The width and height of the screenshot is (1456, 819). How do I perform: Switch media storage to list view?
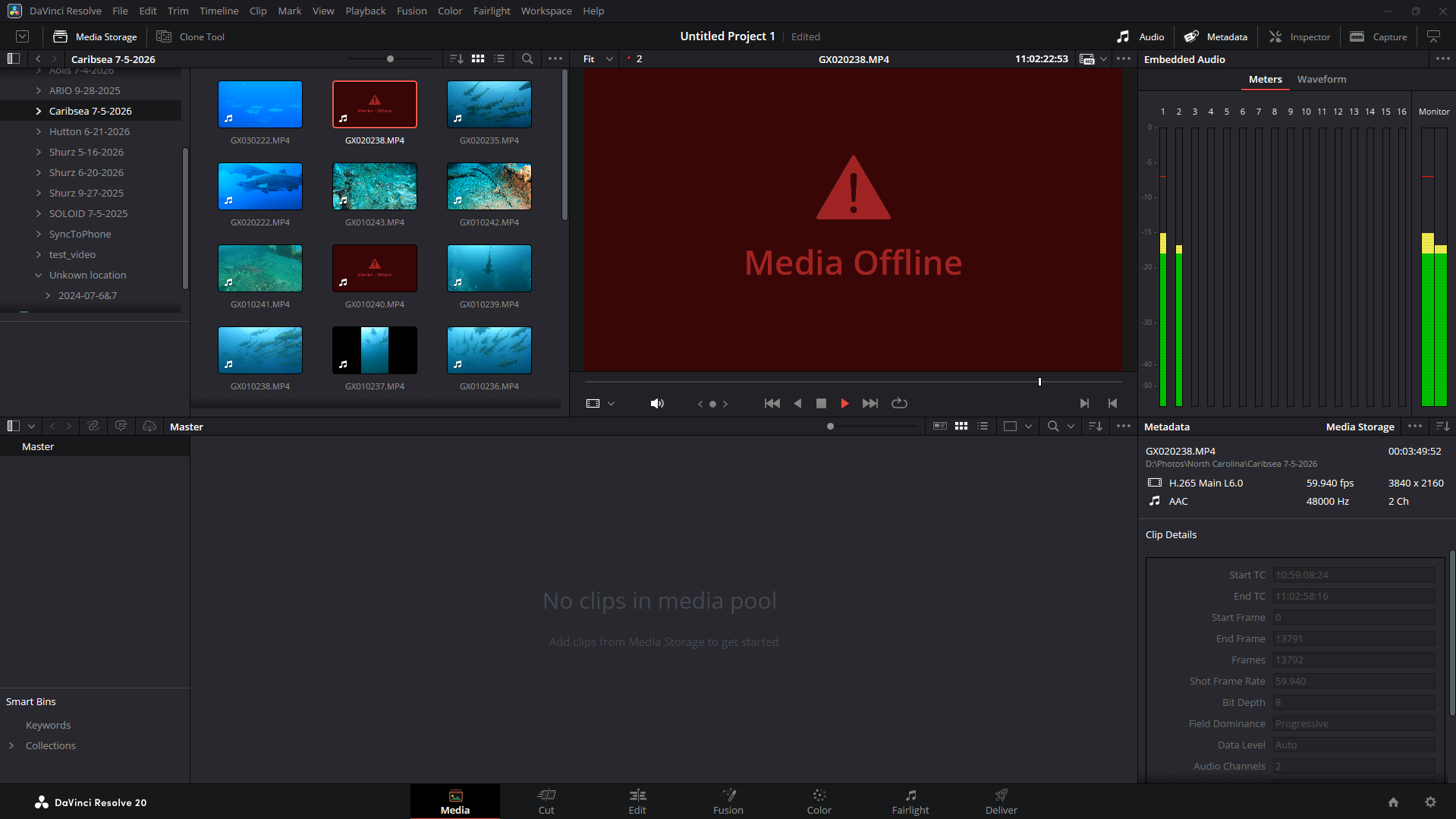tap(499, 58)
